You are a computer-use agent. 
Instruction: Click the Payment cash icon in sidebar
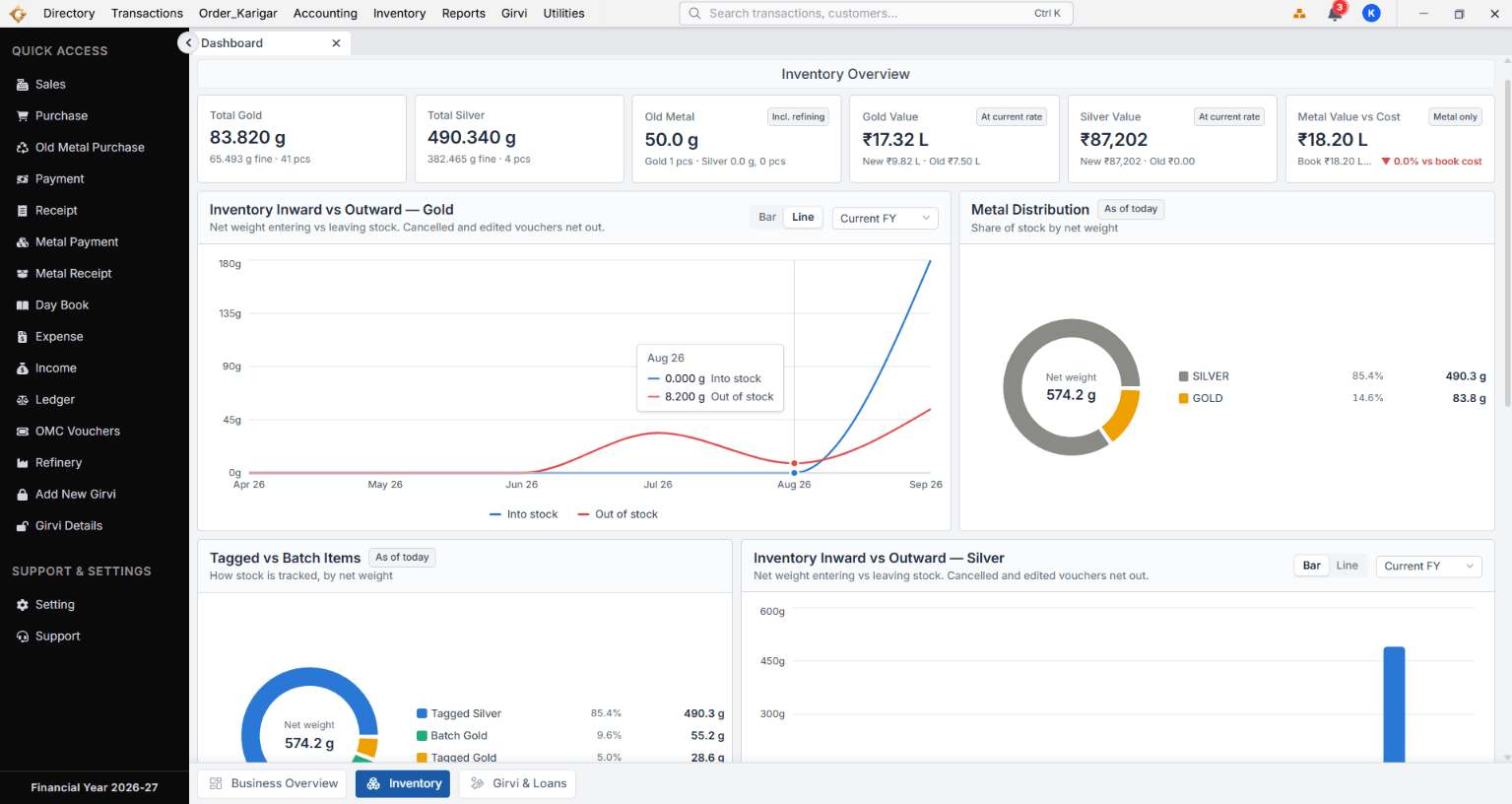23,179
